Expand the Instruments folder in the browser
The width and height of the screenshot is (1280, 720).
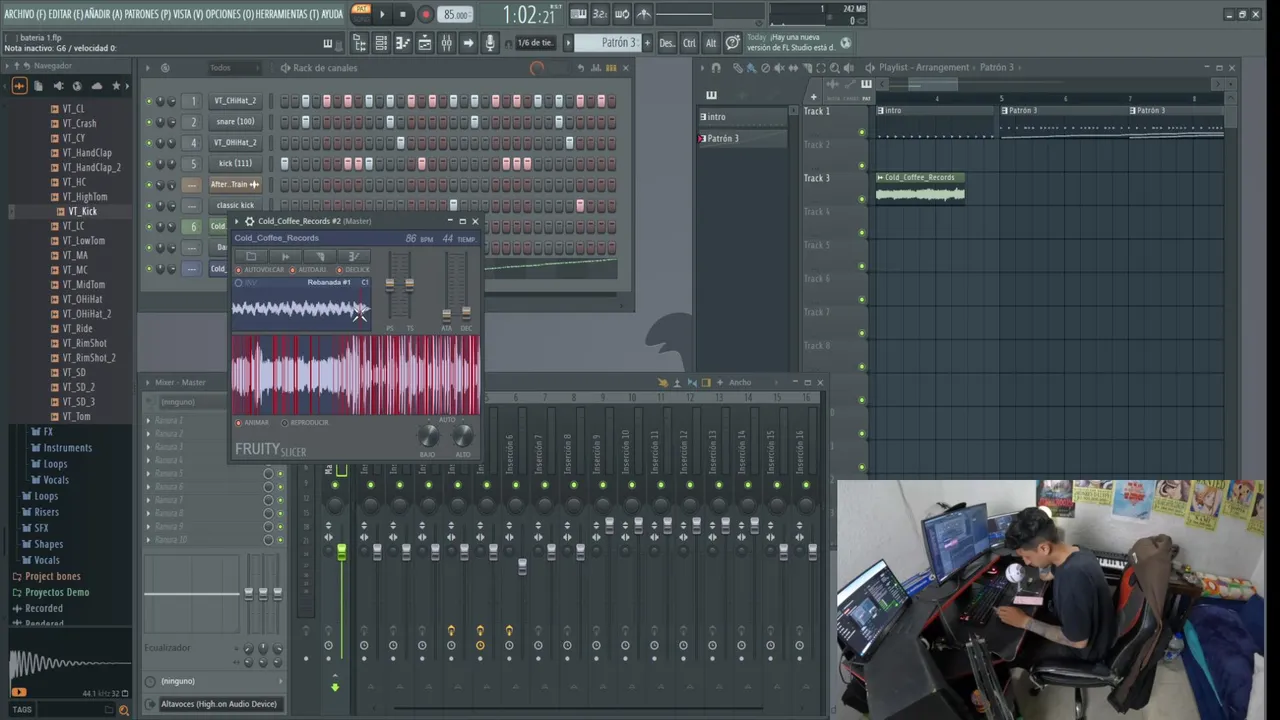pos(67,448)
